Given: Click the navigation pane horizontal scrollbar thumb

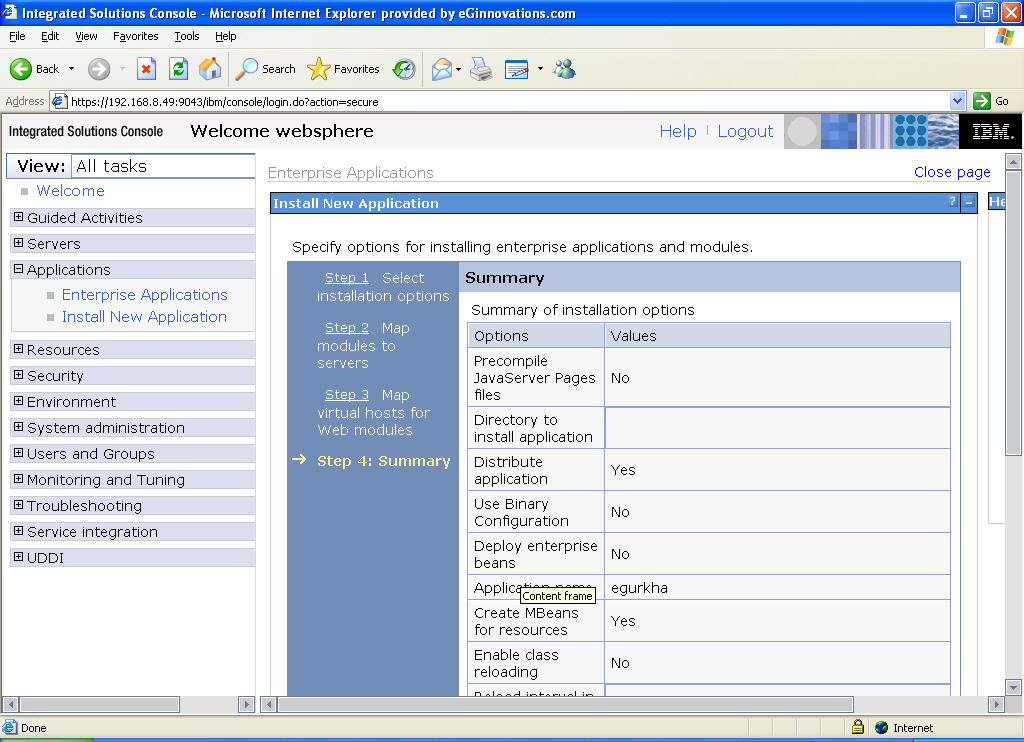Looking at the screenshot, I should [100, 704].
